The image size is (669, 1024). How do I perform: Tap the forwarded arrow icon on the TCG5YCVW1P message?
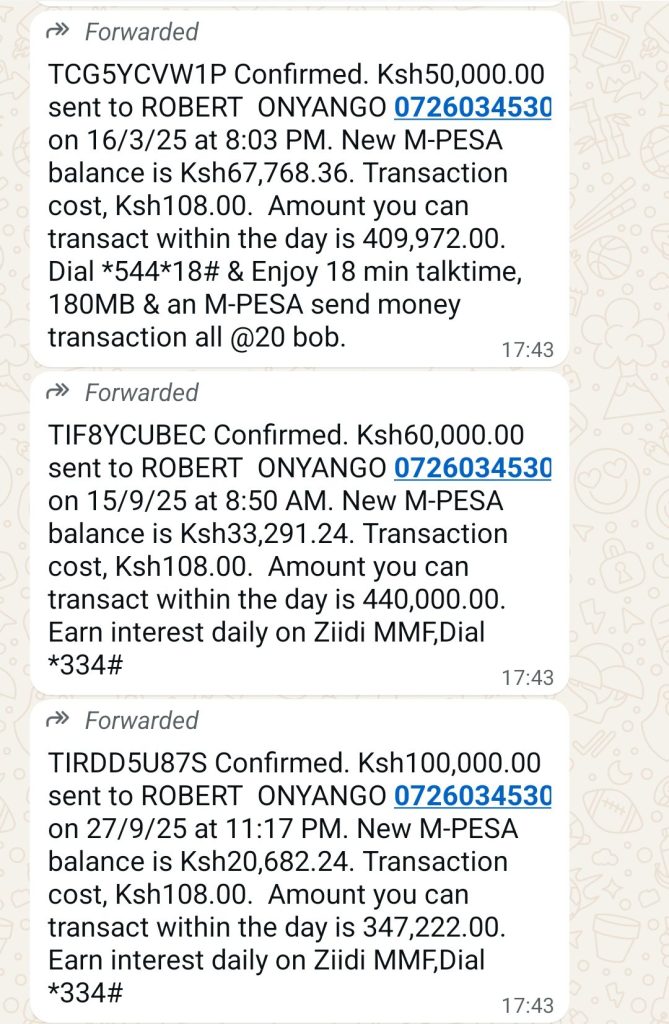pyautogui.click(x=58, y=32)
